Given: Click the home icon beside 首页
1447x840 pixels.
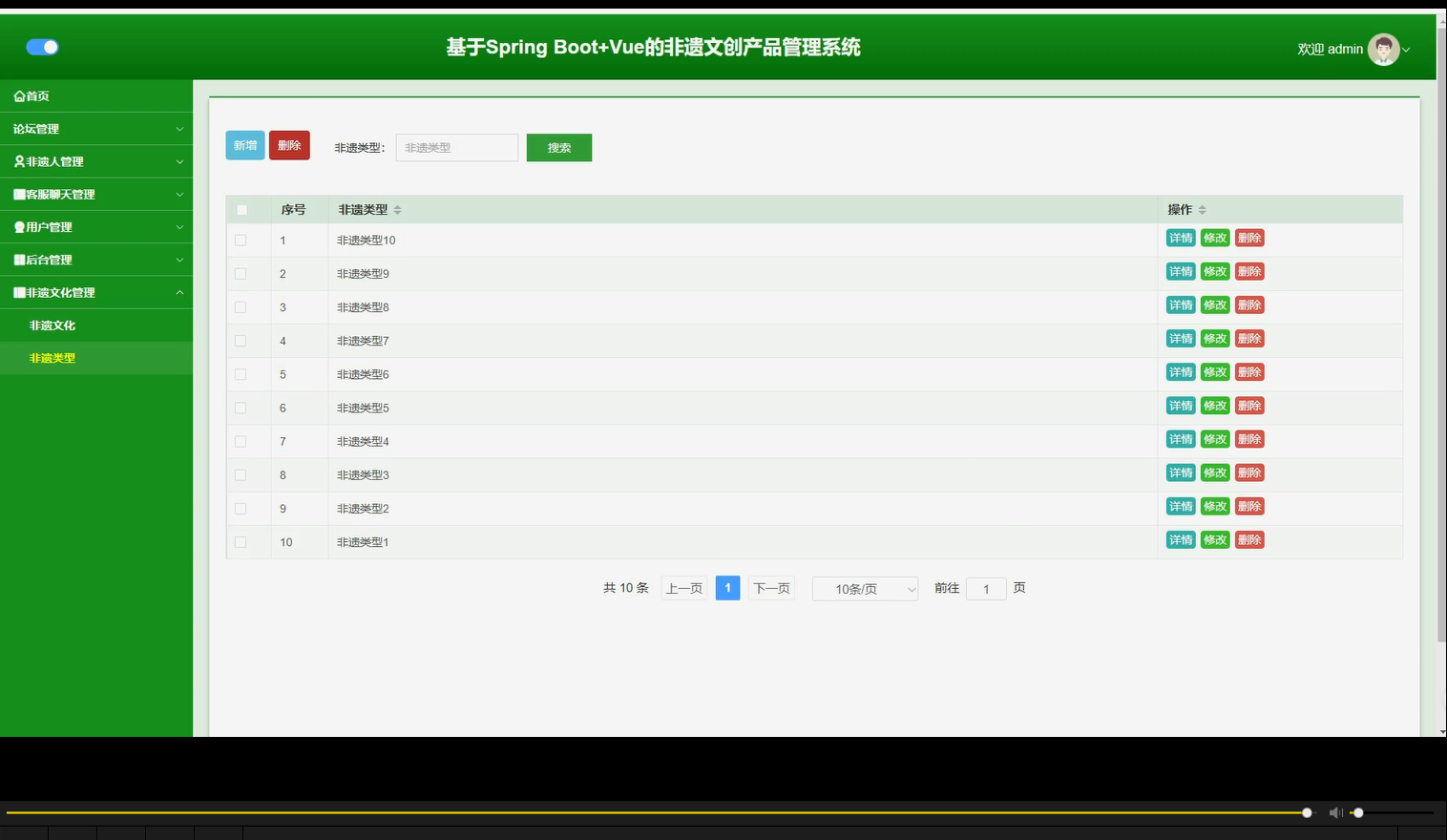Looking at the screenshot, I should (x=18, y=95).
